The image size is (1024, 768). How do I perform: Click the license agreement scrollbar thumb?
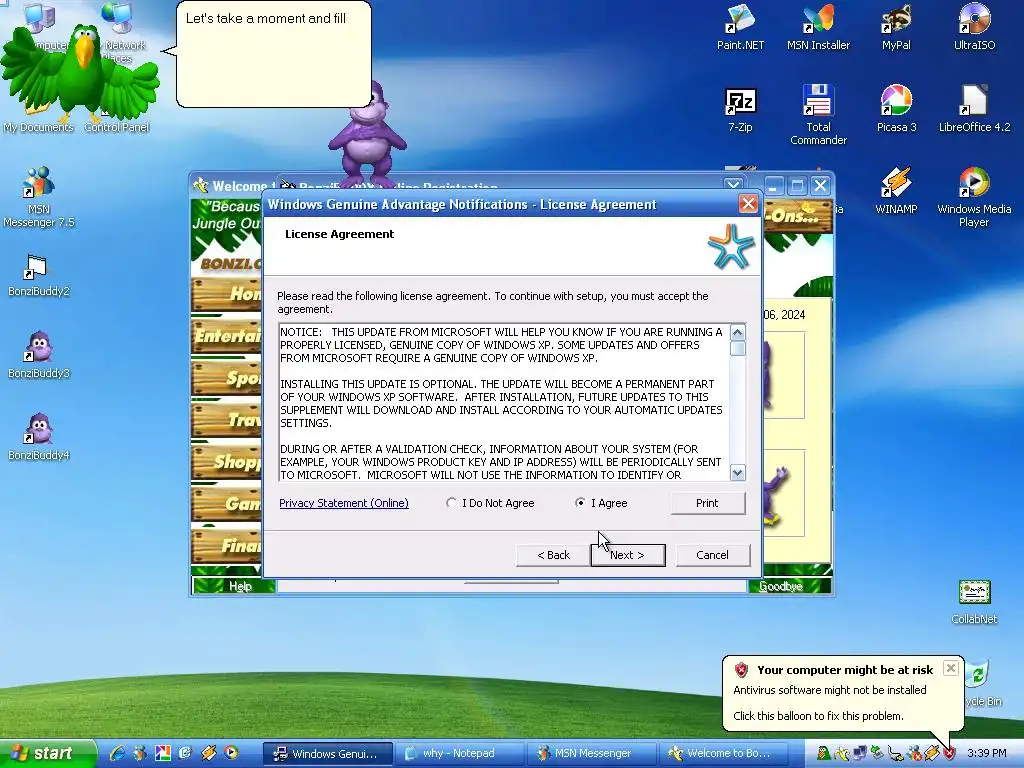(737, 348)
